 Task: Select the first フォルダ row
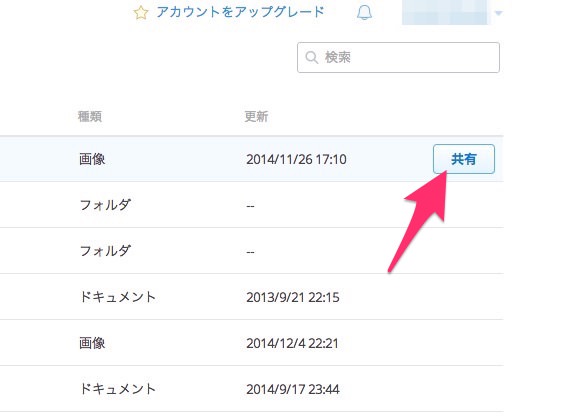coord(252,205)
